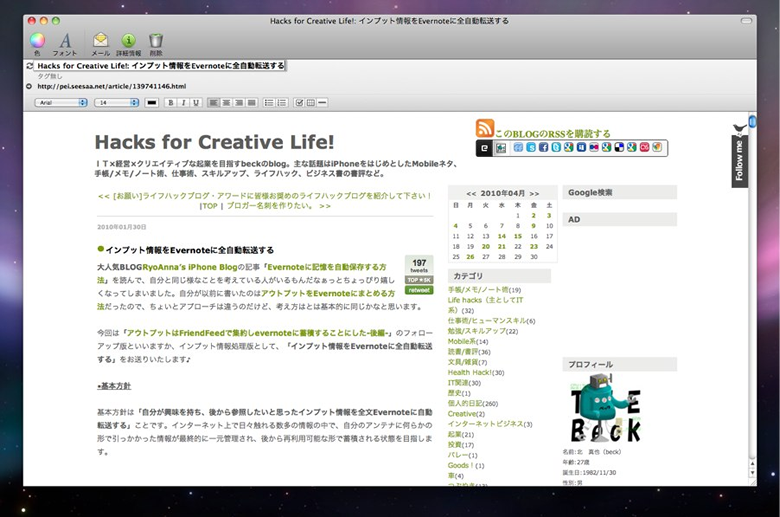The height and width of the screenshot is (517, 780).
Task: Open the 読書/書評 category link
Action: pyautogui.click(x=463, y=352)
